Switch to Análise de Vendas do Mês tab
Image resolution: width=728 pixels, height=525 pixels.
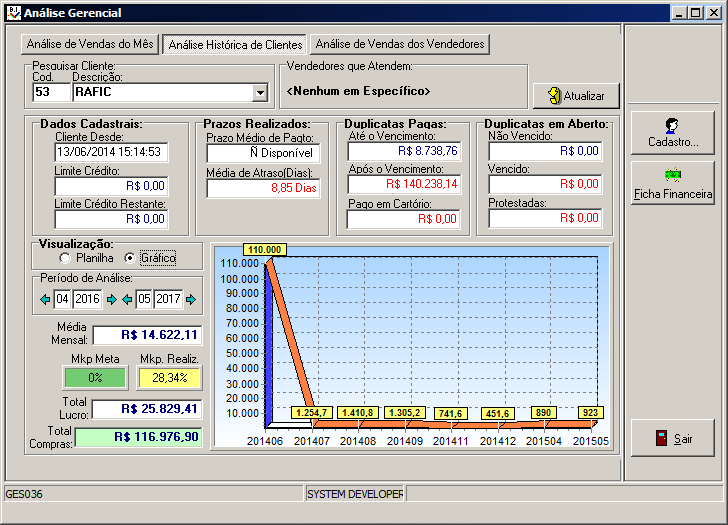pyautogui.click(x=90, y=44)
